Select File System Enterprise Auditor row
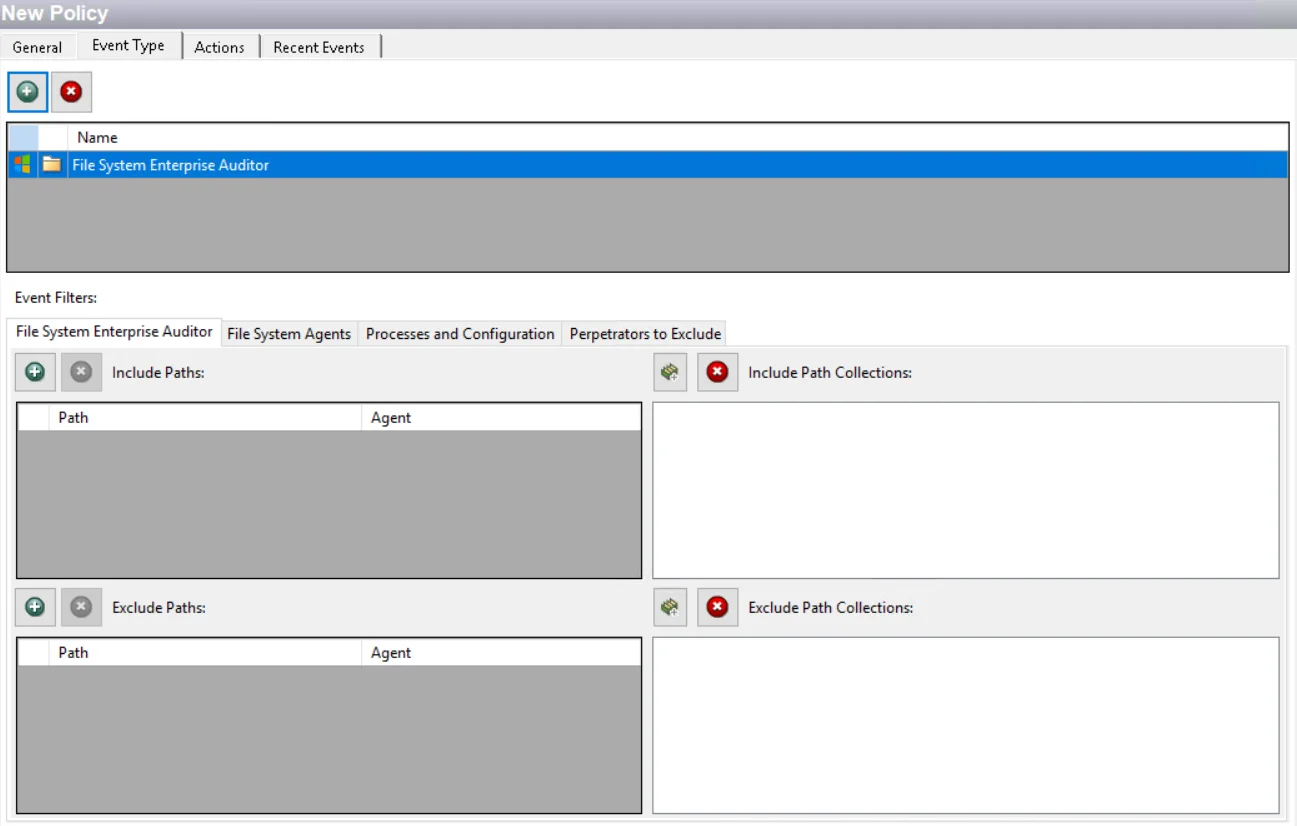The width and height of the screenshot is (1297, 826). point(647,165)
